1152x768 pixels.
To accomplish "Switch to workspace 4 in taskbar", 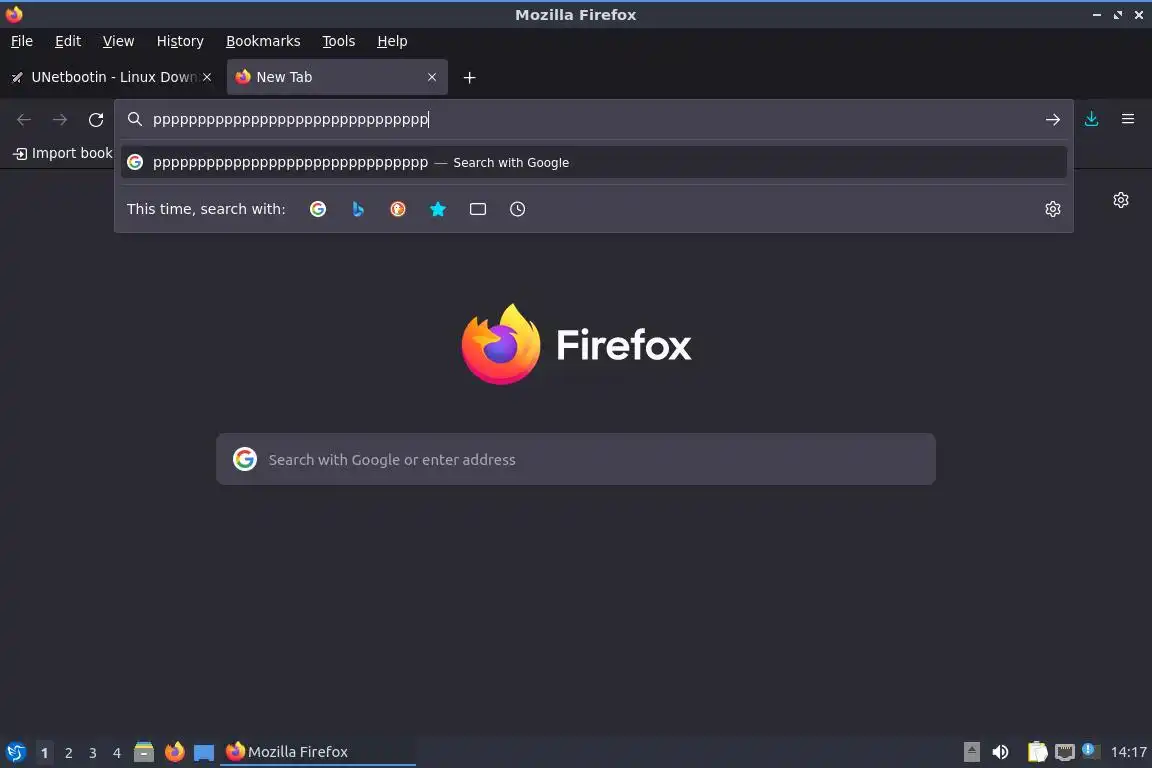I will click(117, 753).
